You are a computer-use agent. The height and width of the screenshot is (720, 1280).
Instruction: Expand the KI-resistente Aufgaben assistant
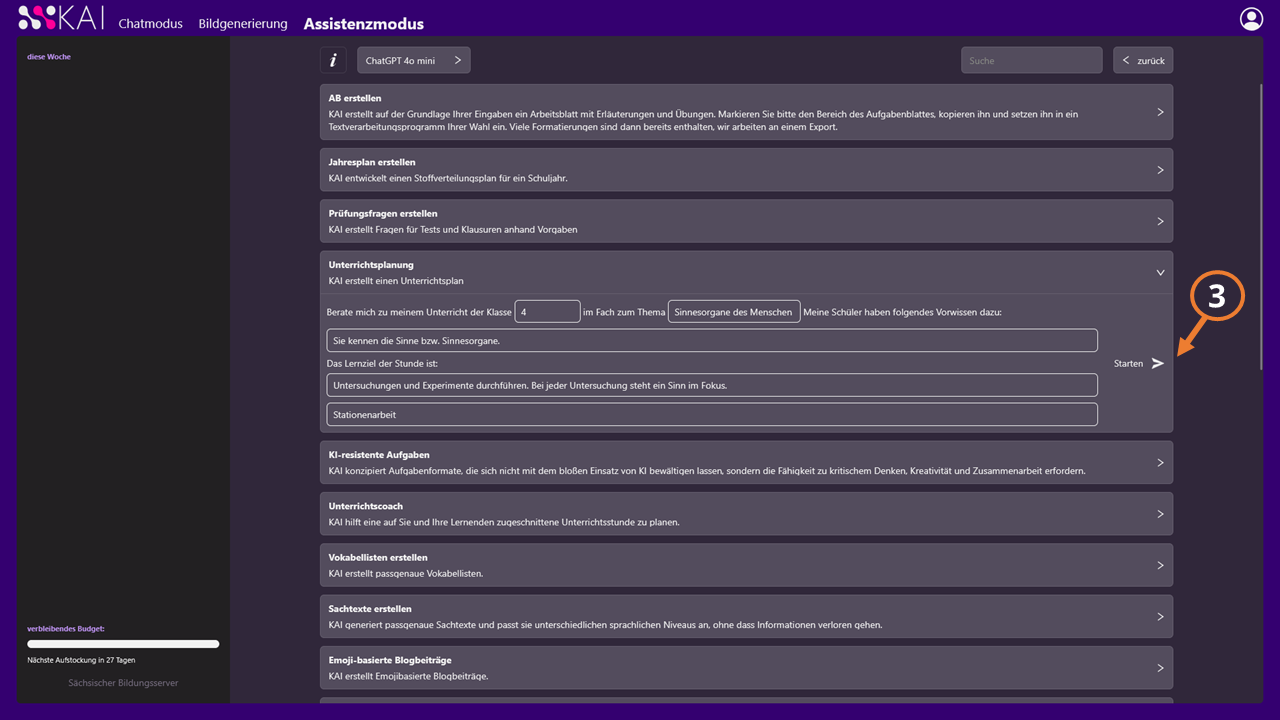[746, 462]
